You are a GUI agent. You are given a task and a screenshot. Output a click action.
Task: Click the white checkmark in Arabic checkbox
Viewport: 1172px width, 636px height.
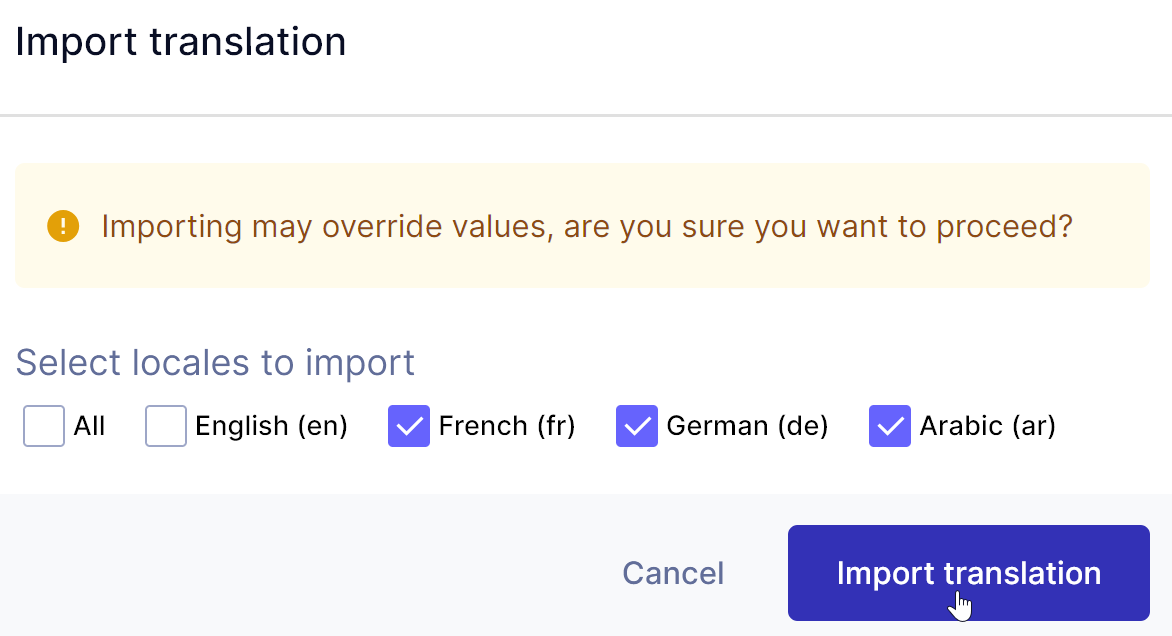pyautogui.click(x=890, y=427)
